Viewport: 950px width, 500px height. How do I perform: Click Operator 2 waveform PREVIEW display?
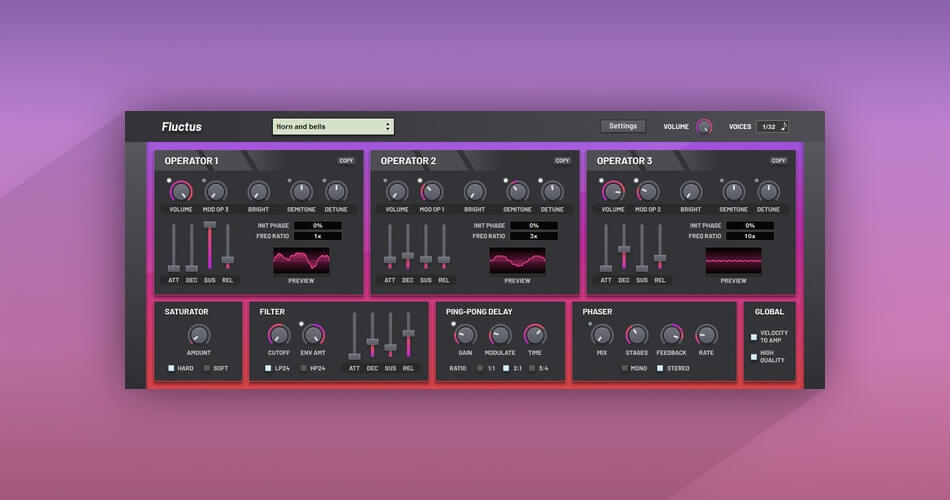point(517,261)
